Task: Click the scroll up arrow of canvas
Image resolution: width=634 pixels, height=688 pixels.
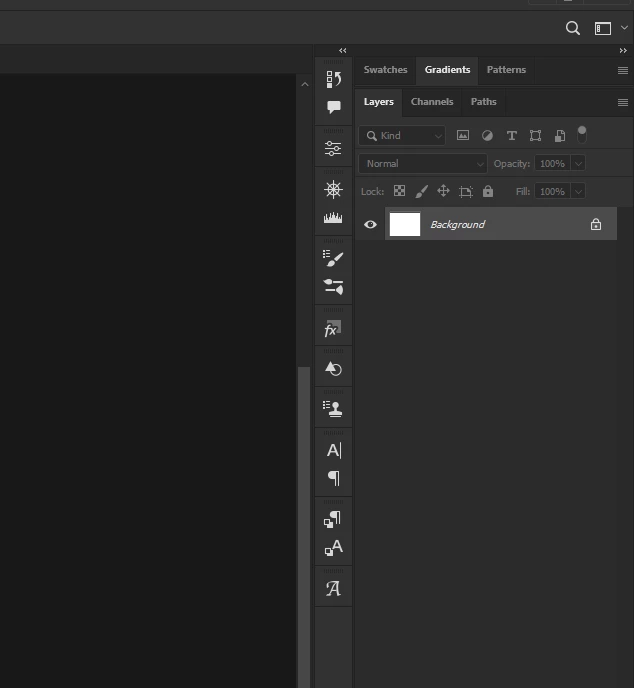Action: pyautogui.click(x=305, y=84)
